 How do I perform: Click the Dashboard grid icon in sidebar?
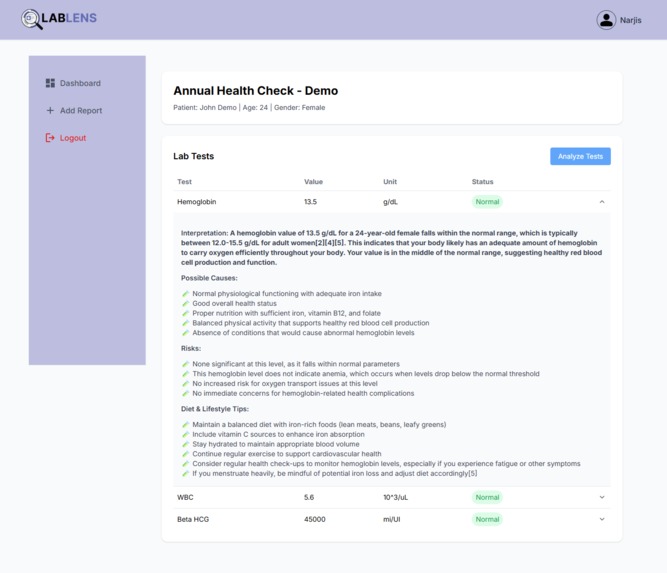click(50, 83)
